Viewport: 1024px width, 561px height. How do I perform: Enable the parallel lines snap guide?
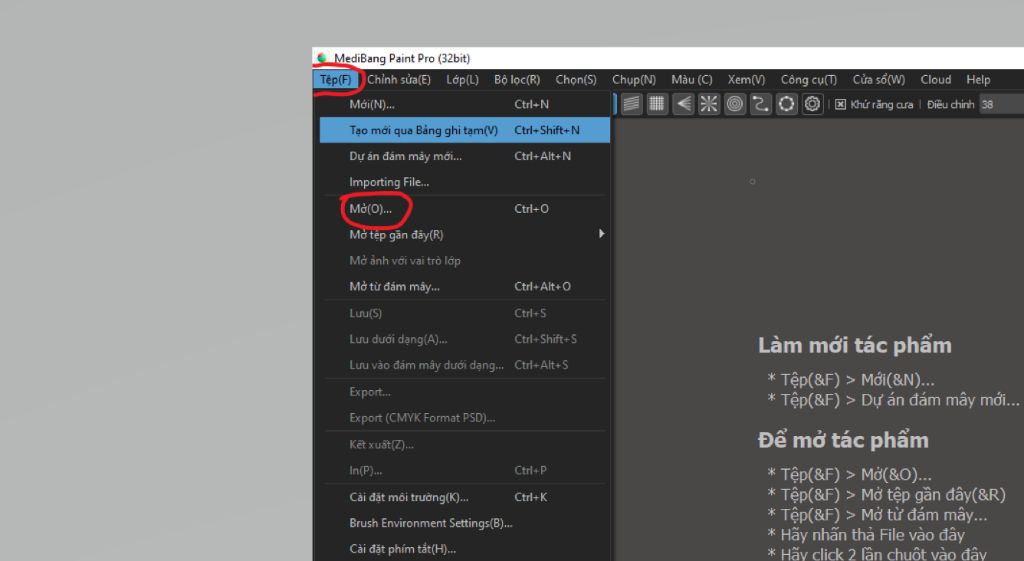point(631,104)
